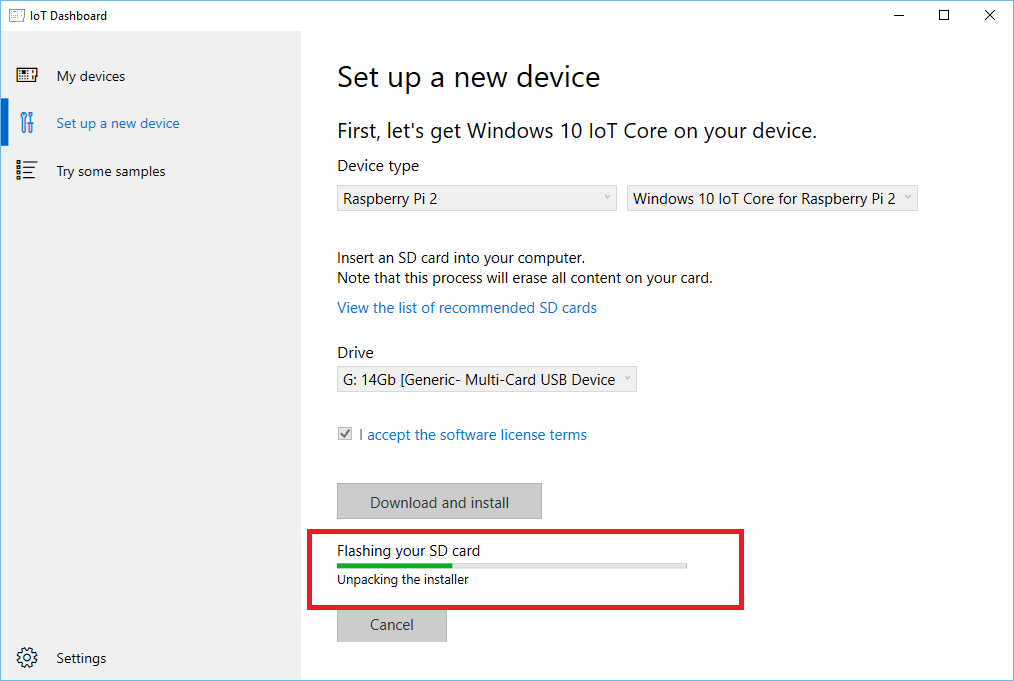This screenshot has width=1014, height=681.
Task: Click the 'Flashing your SD card' status text
Action: [408, 550]
